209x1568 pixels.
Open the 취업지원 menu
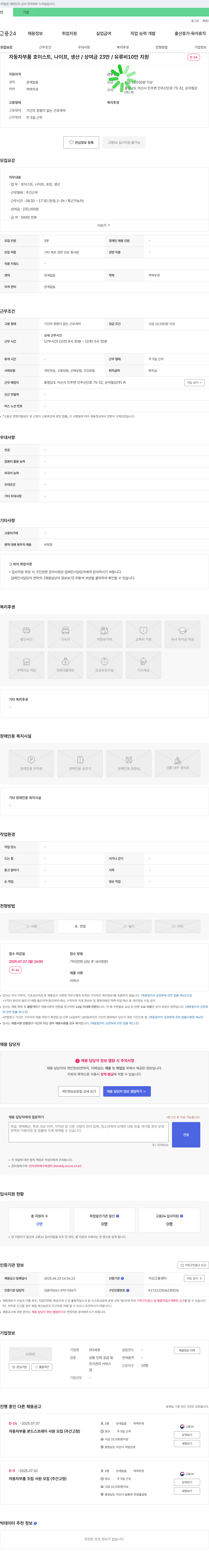click(x=69, y=34)
